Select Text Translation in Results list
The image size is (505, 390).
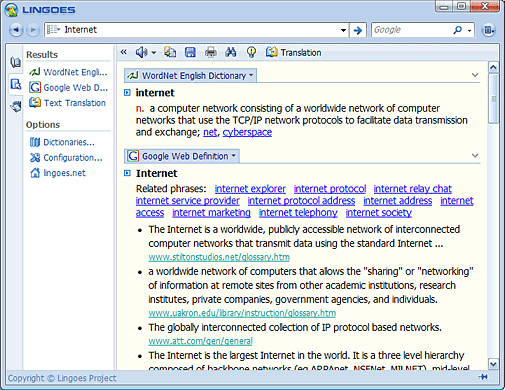(67, 103)
